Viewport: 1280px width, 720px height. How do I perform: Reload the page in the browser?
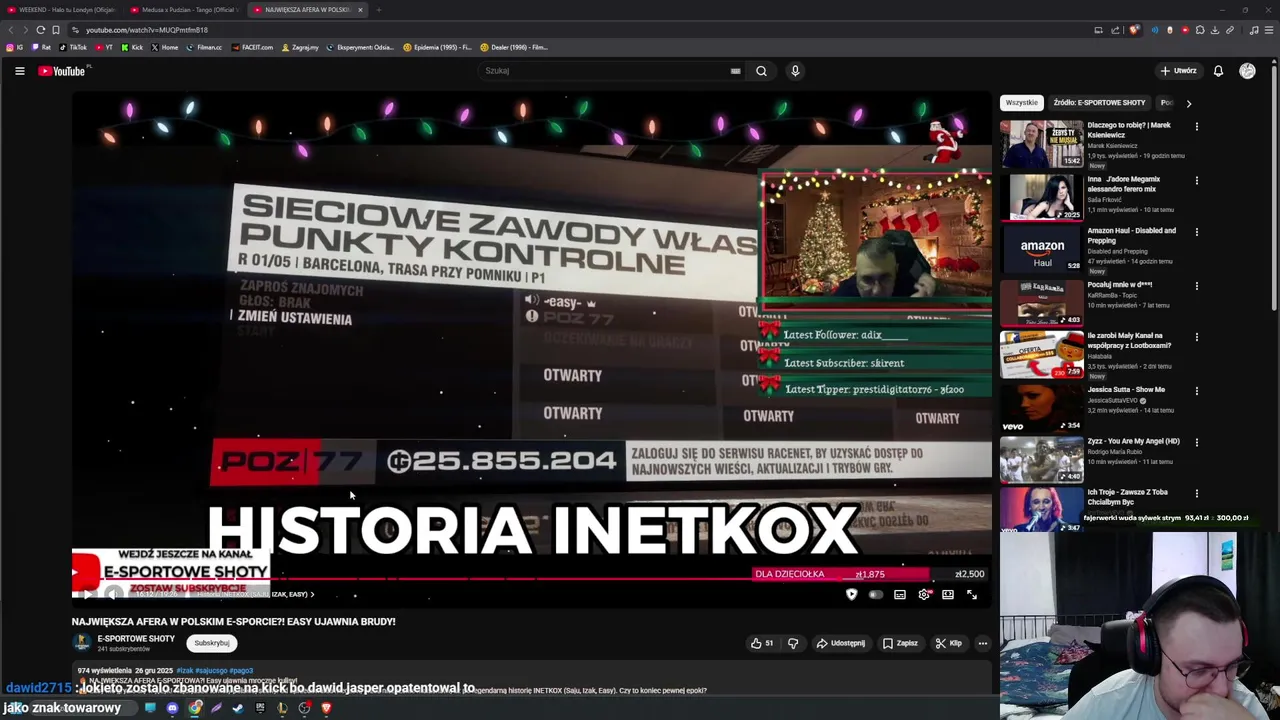pyautogui.click(x=40, y=30)
